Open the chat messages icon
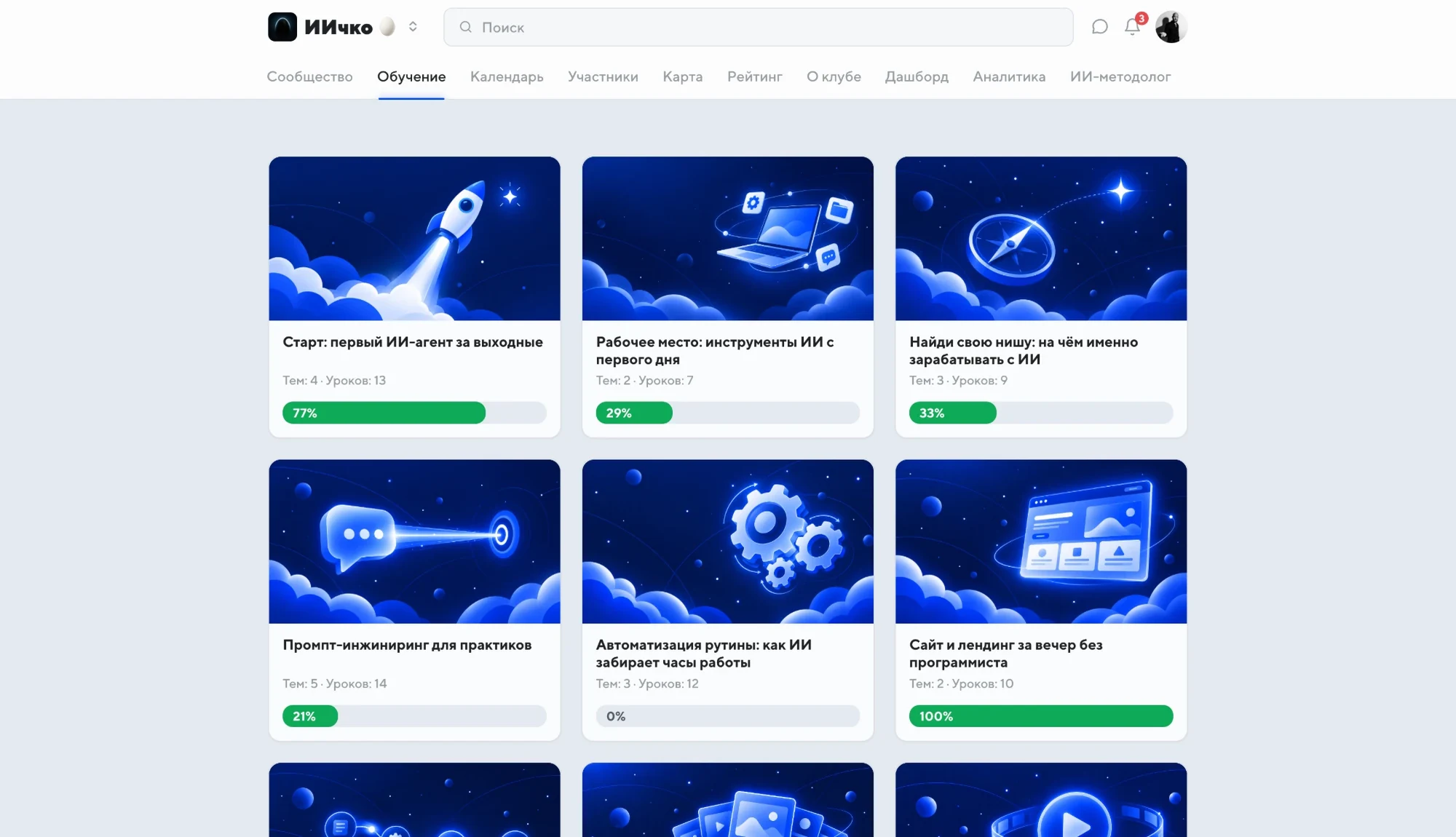 (1099, 27)
